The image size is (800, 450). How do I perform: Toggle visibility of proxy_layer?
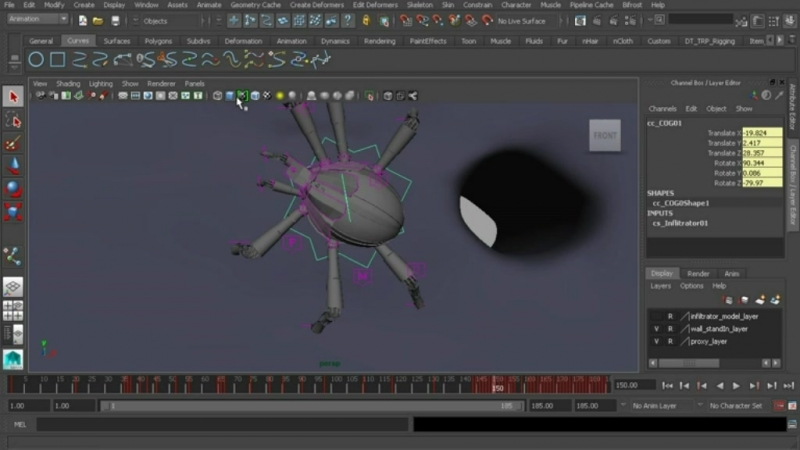click(657, 342)
